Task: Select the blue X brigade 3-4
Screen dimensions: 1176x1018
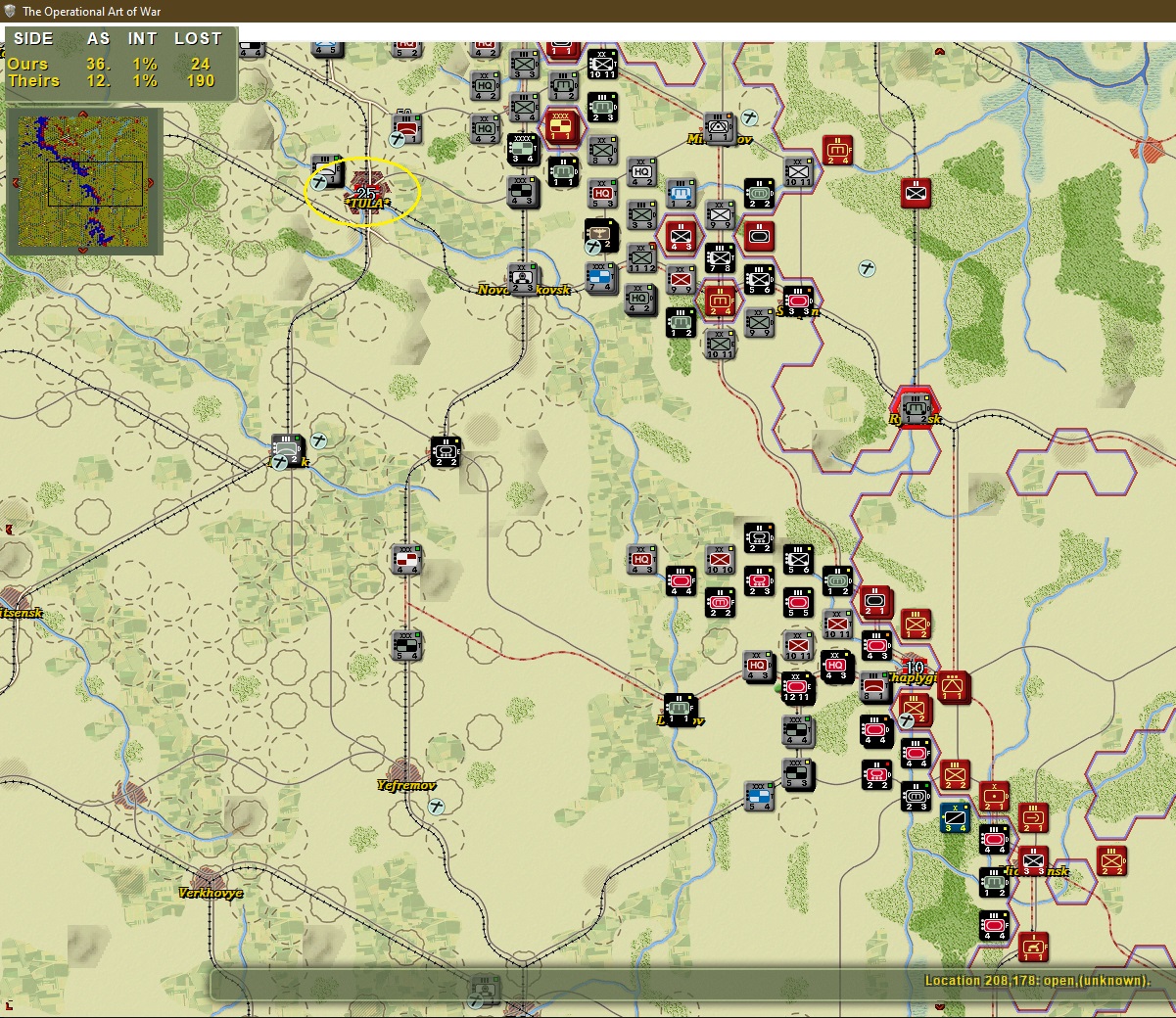Action: pyautogui.click(x=955, y=817)
